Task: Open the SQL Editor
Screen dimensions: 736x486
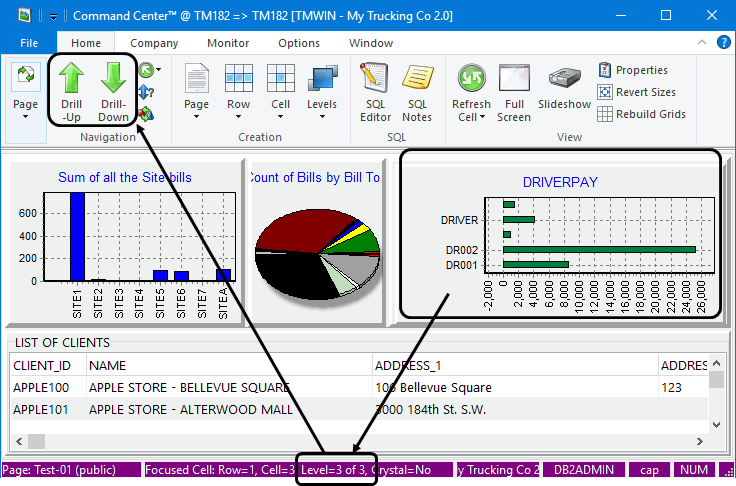Action: [375, 93]
